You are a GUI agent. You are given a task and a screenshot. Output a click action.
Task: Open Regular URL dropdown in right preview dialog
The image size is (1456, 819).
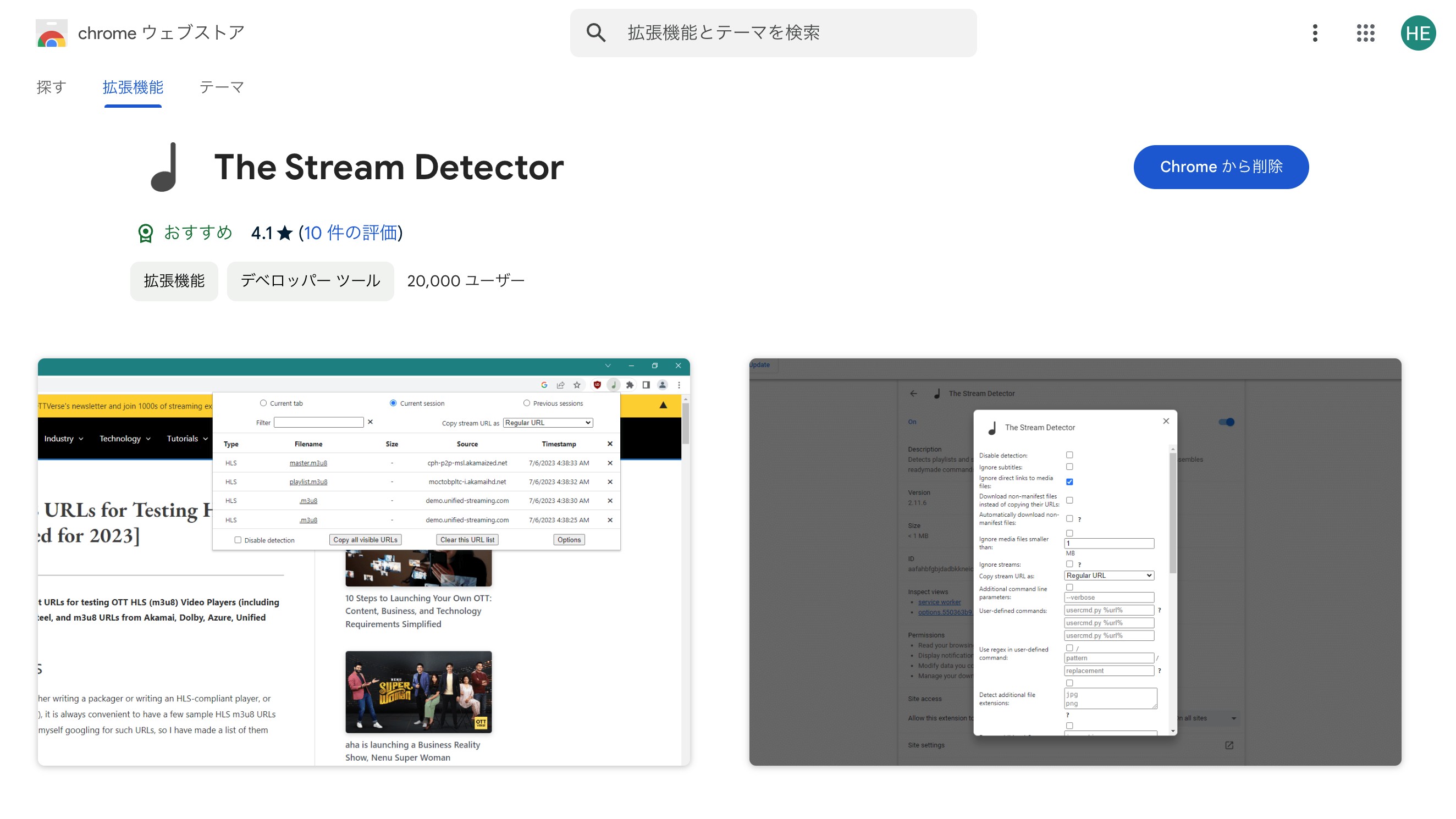click(1108, 575)
